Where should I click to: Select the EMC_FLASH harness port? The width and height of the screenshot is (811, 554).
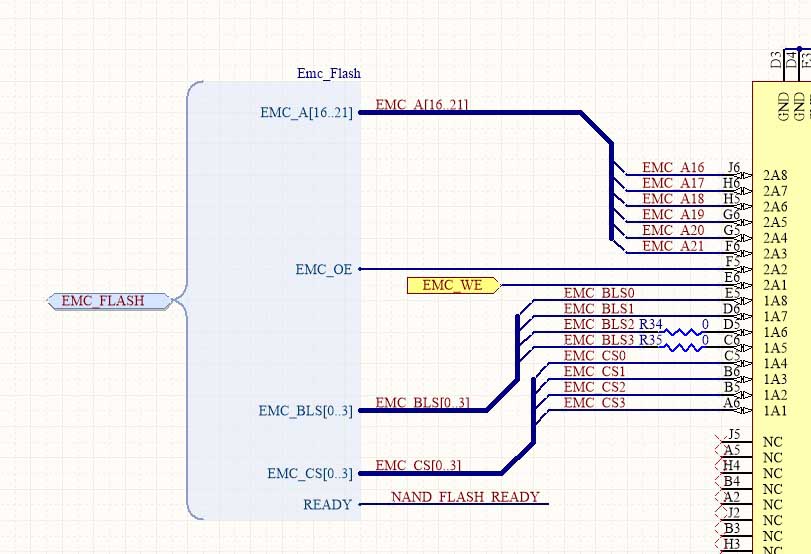click(110, 300)
